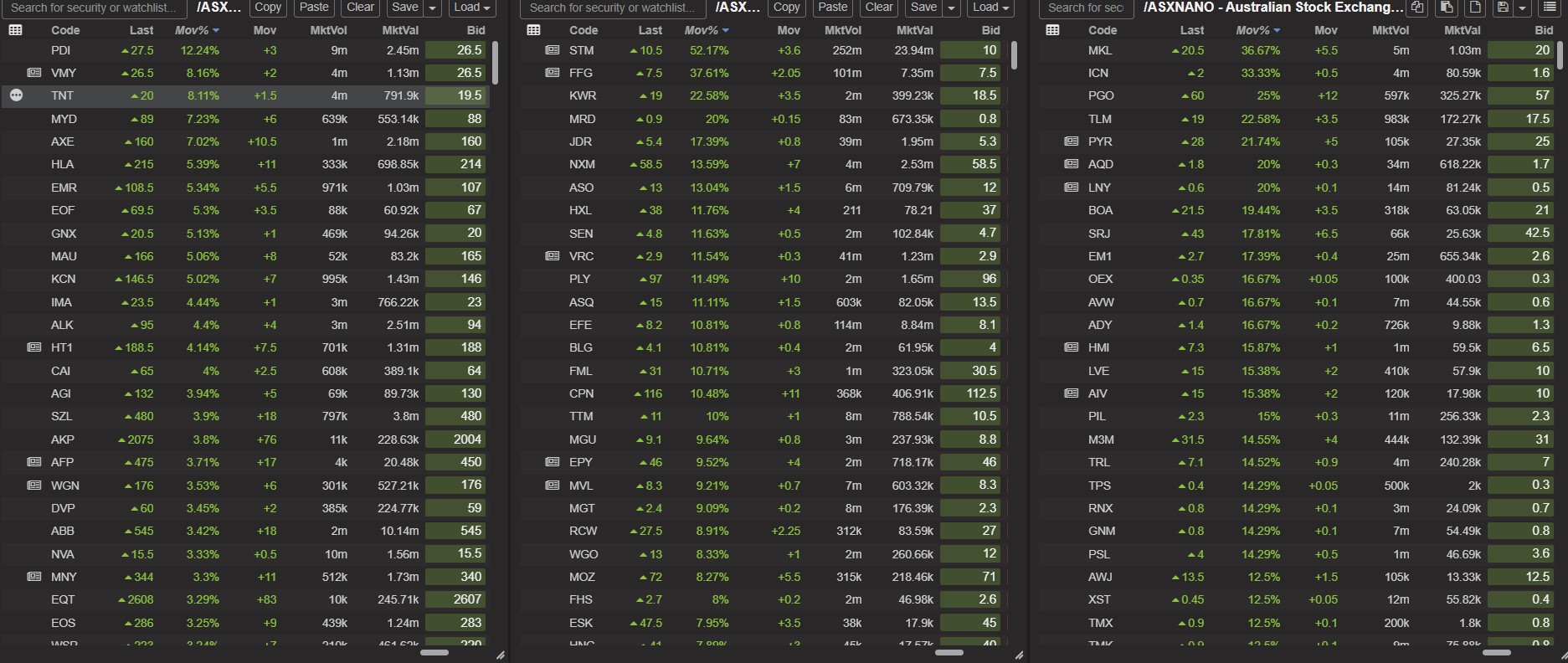The image size is (1568, 663).
Task: Click the MktVal column header in middle watchlist
Action: pos(914,30)
